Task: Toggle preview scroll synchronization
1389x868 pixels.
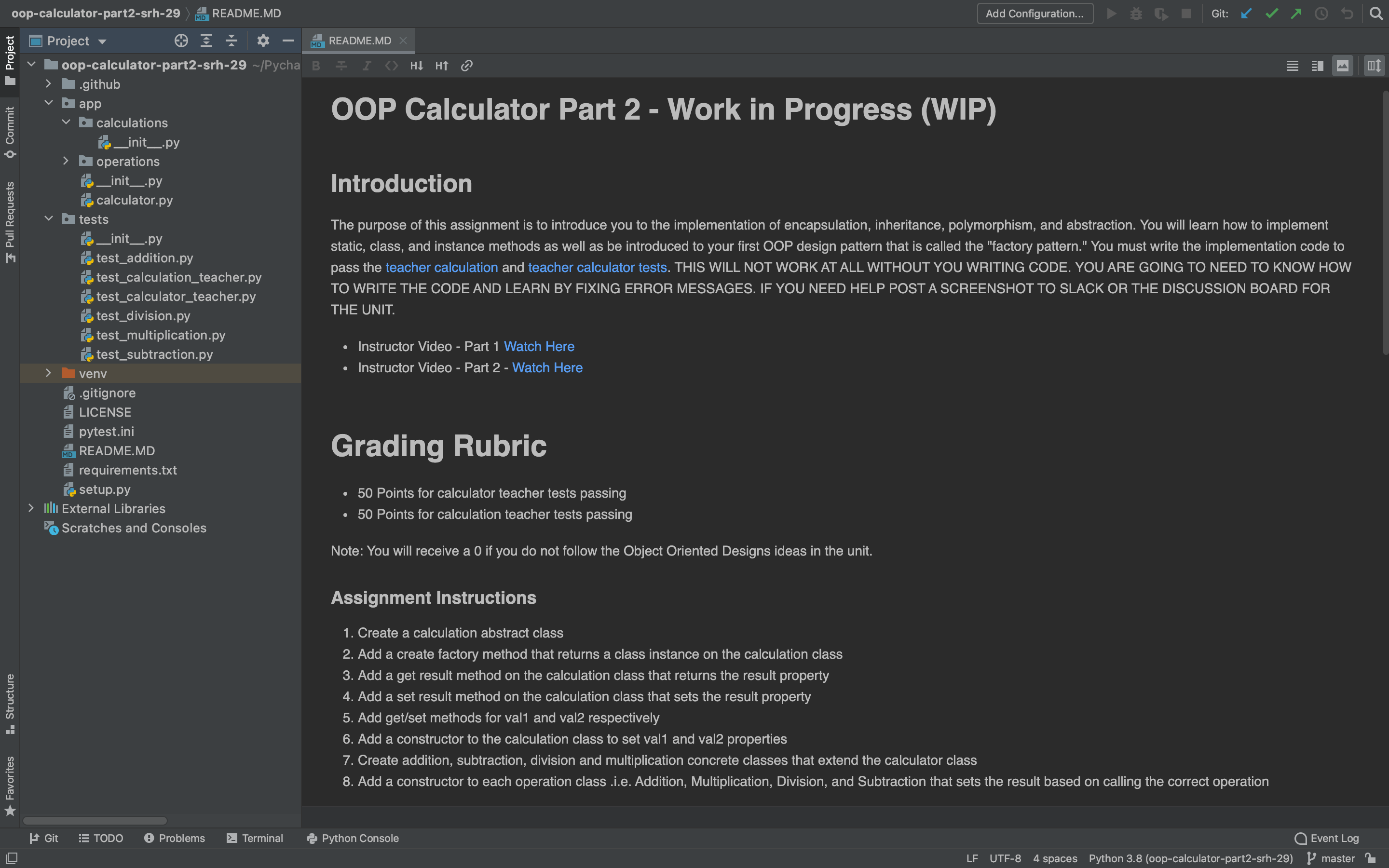Action: click(1374, 66)
